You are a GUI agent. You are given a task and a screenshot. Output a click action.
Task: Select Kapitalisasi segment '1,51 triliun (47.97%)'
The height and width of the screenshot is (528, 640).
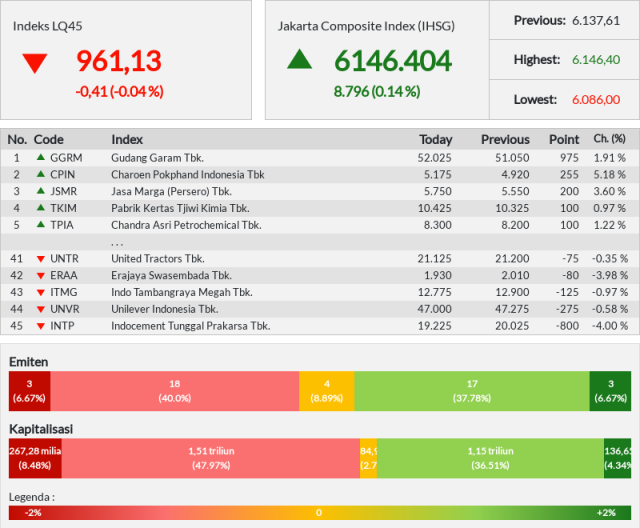coord(211,458)
